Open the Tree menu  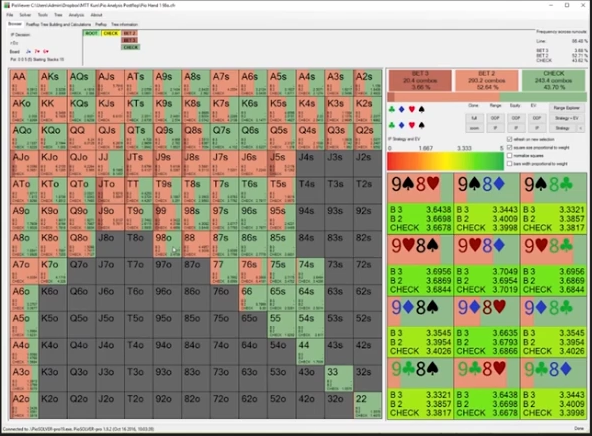[x=58, y=15]
